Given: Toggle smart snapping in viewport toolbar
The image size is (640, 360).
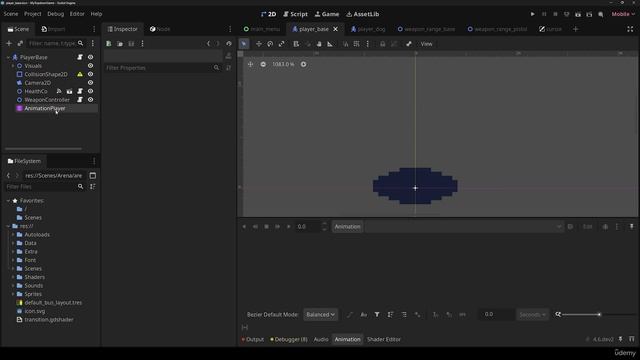Looking at the screenshot, I should point(346,44).
